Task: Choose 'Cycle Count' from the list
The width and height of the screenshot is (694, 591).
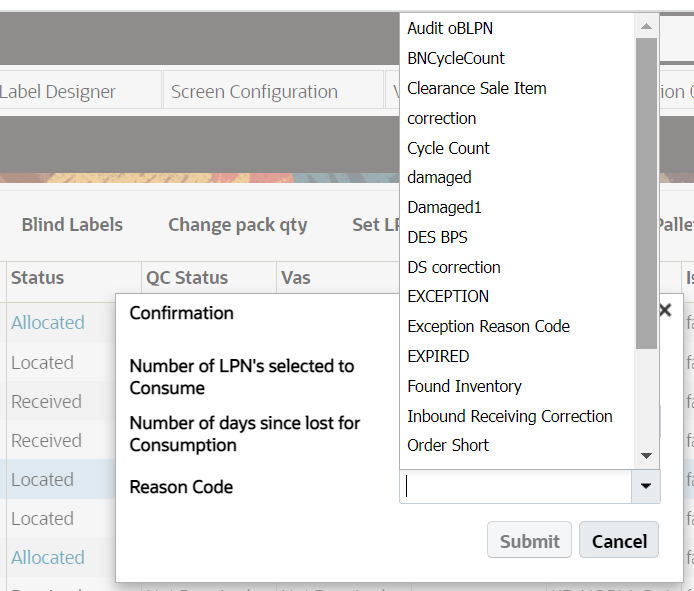Action: point(448,148)
